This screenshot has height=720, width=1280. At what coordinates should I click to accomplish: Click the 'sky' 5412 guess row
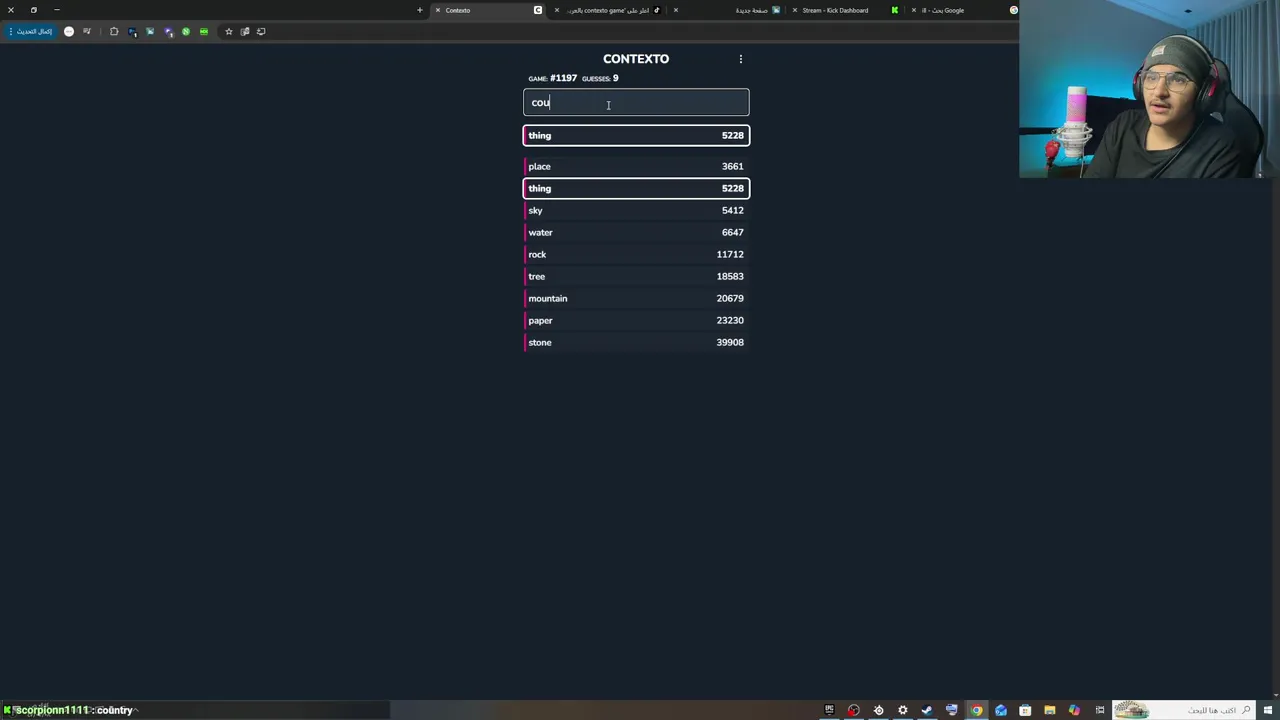point(636,210)
